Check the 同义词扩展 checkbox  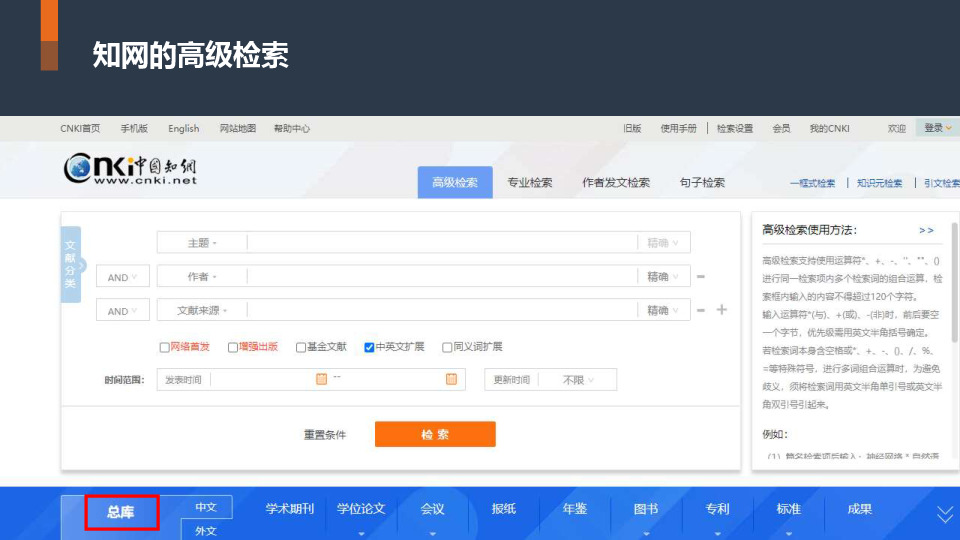447,347
